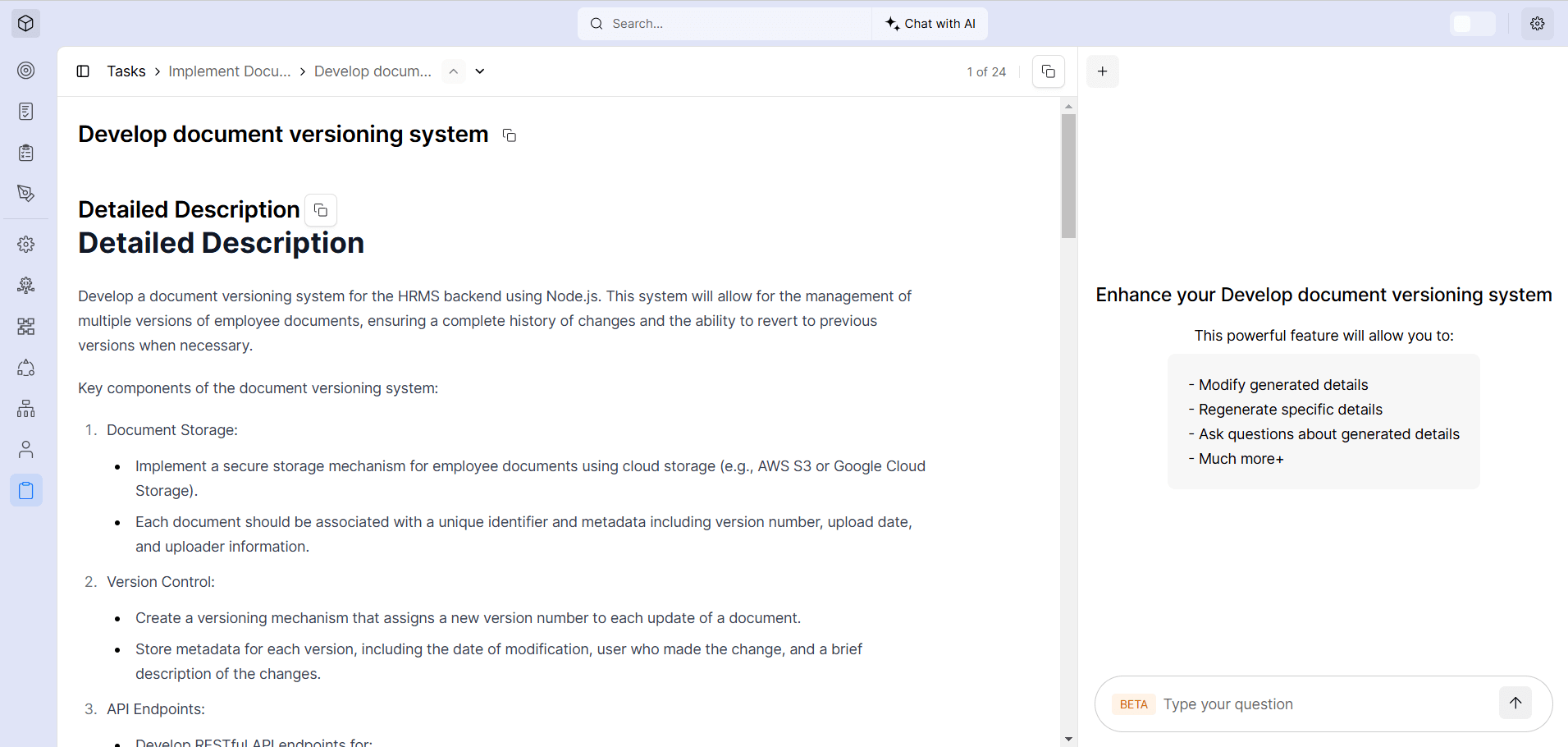This screenshot has width=1568, height=747.
Task: Click the Chat with AI button
Action: pyautogui.click(x=930, y=24)
